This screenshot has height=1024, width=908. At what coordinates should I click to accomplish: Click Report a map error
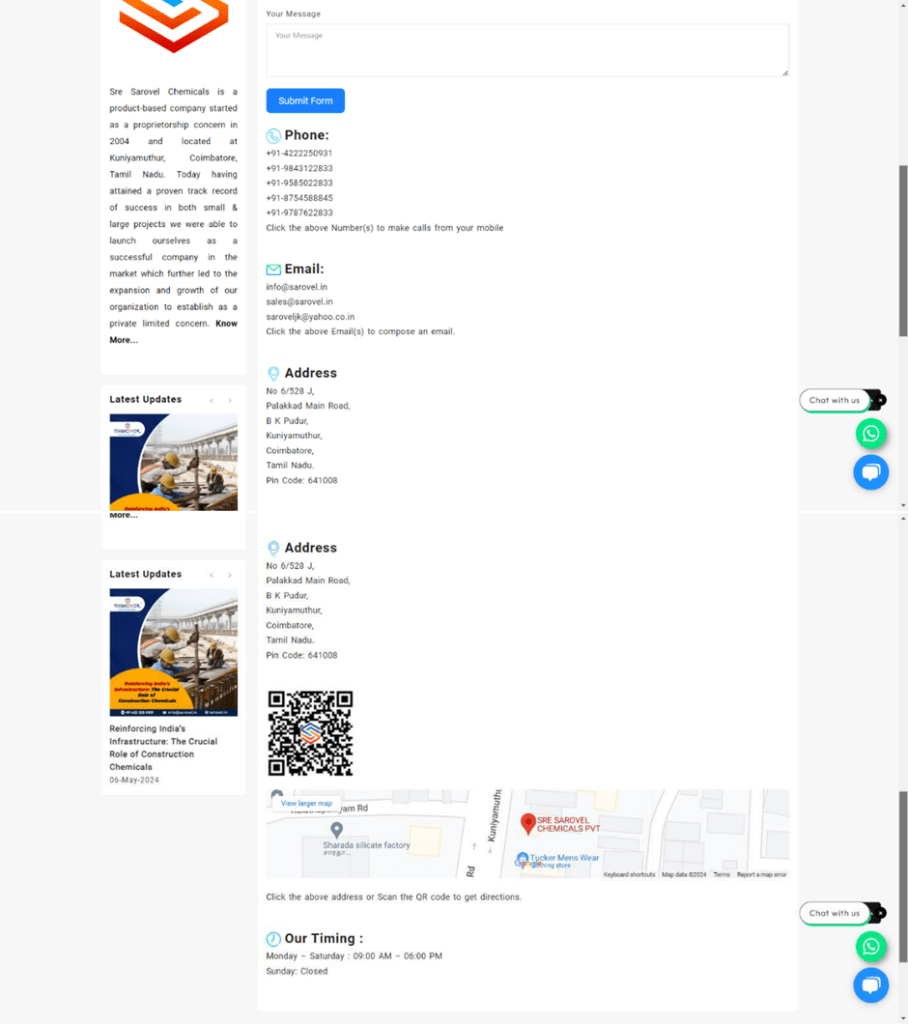[x=762, y=874]
